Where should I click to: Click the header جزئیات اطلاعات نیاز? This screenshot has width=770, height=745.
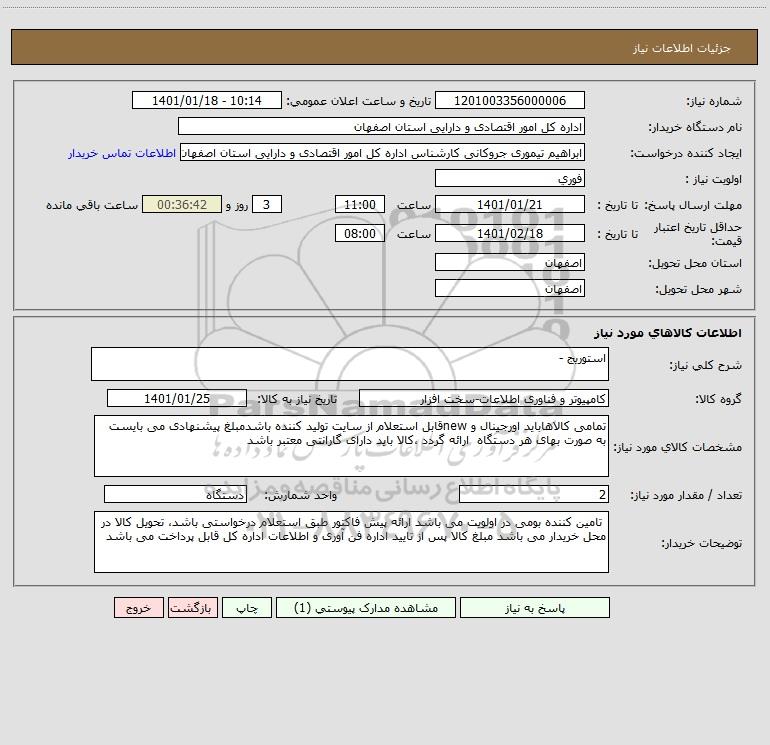coord(682,48)
